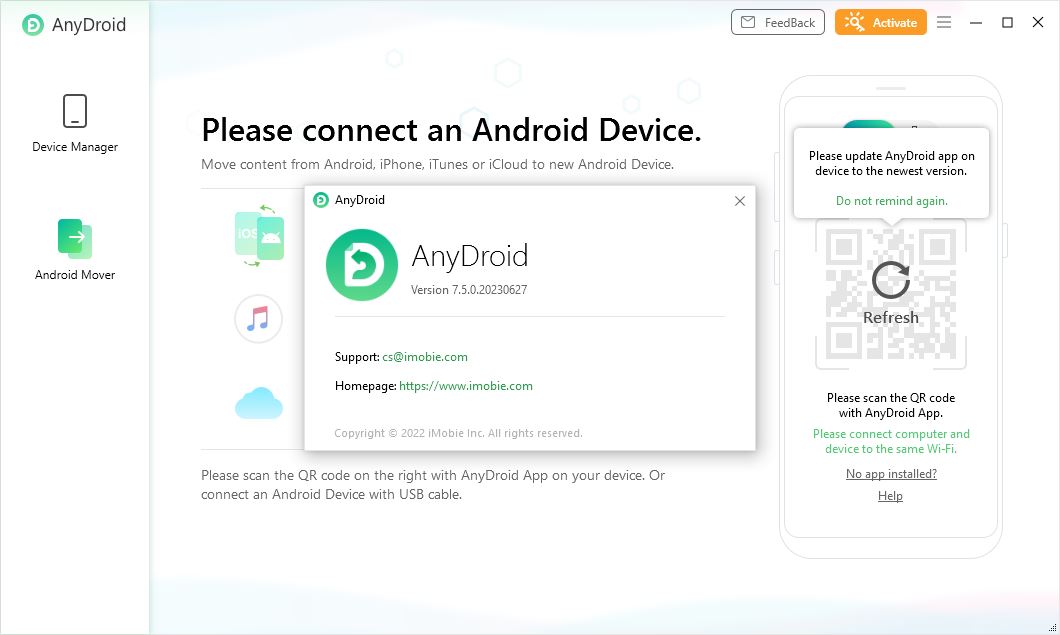Click Do not remind again
The height and width of the screenshot is (635, 1060).
coord(891,201)
